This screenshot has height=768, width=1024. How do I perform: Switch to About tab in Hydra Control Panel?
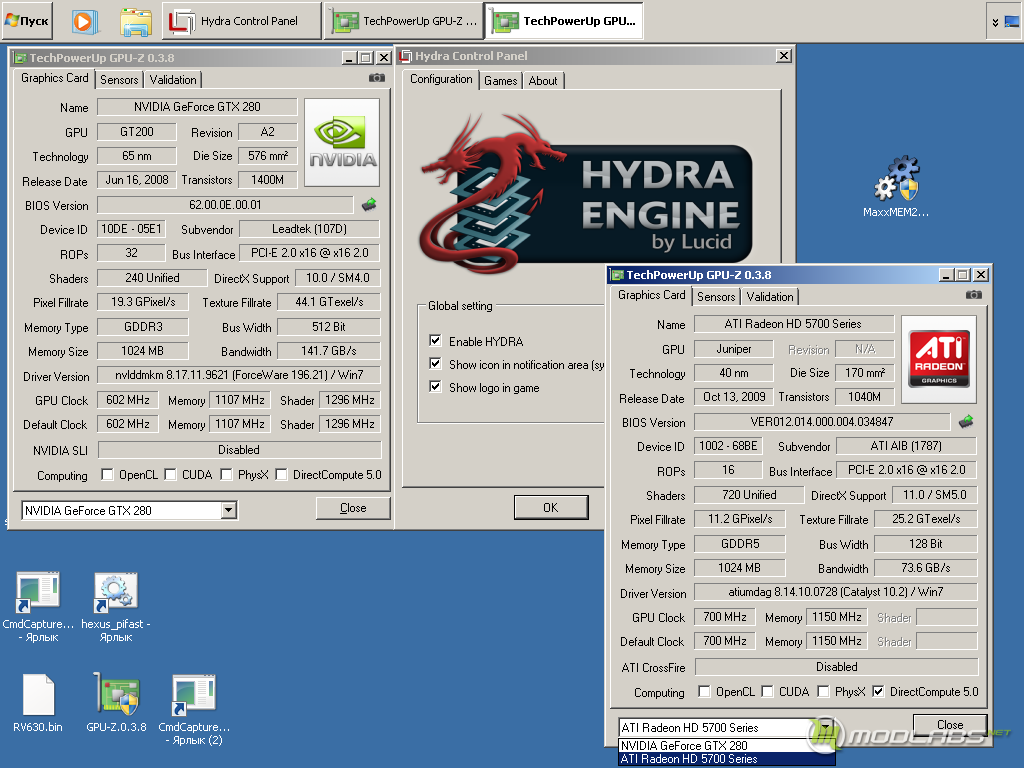coord(543,80)
